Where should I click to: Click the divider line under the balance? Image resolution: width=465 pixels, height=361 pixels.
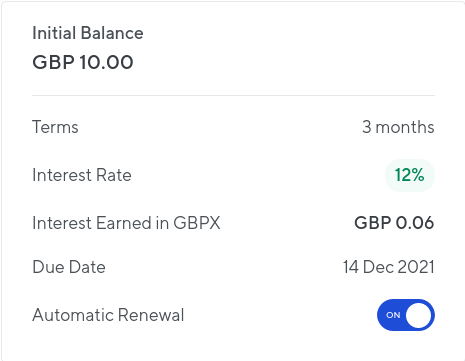pyautogui.click(x=233, y=95)
